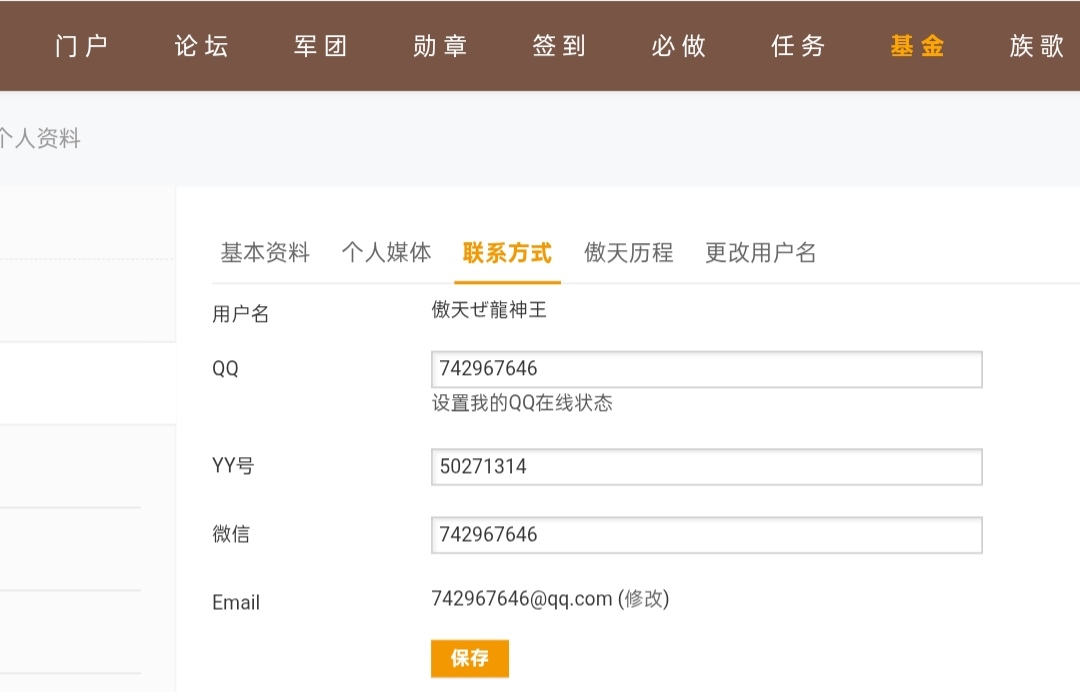Screen dimensions: 1080x692
Task: Open the 军团 navigation item
Action: 320,46
